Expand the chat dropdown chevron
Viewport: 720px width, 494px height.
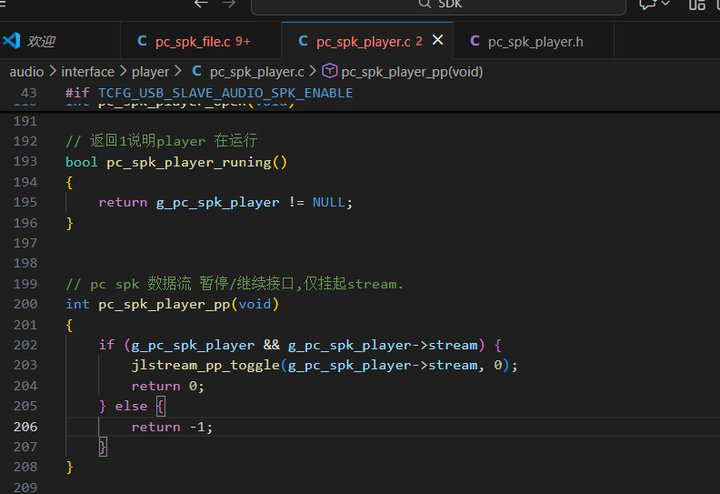pos(665,4)
